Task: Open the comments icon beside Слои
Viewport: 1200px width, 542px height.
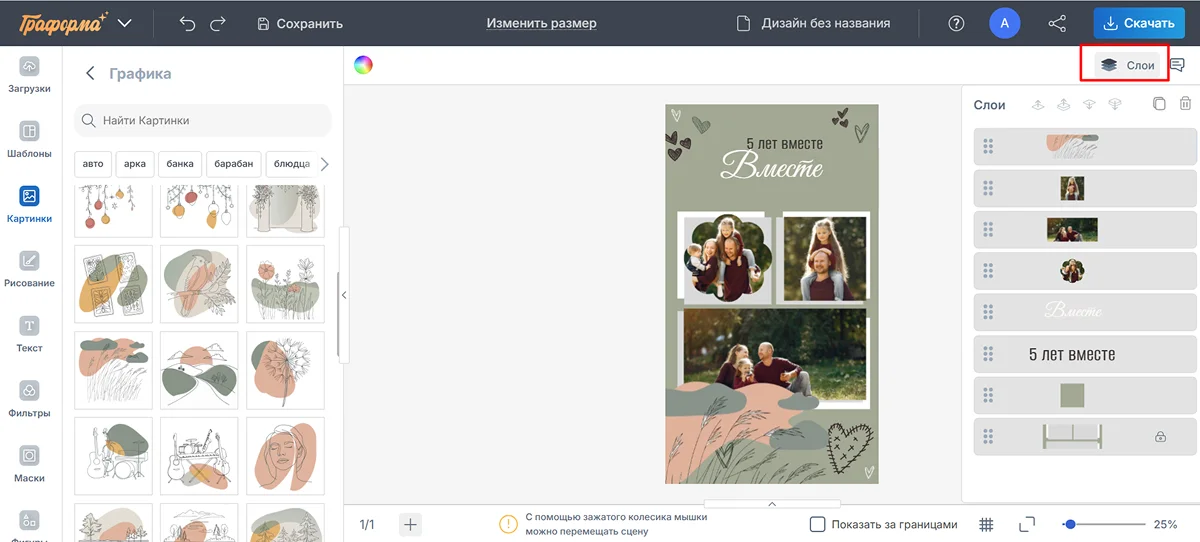Action: pyautogui.click(x=1177, y=65)
